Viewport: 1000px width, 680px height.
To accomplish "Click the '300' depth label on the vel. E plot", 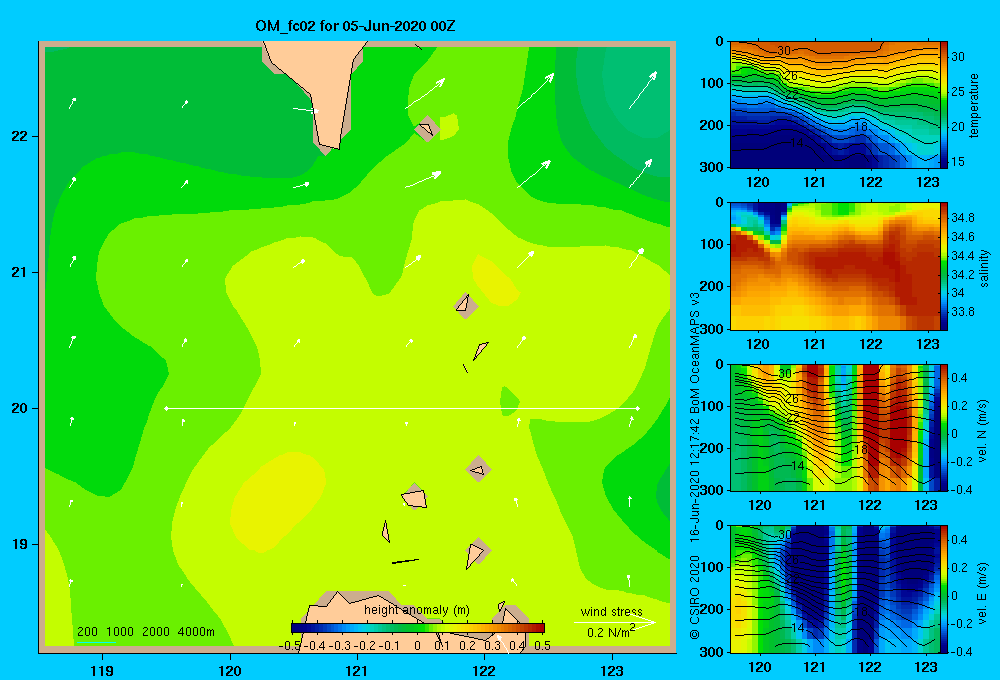I will pyautogui.click(x=711, y=651).
